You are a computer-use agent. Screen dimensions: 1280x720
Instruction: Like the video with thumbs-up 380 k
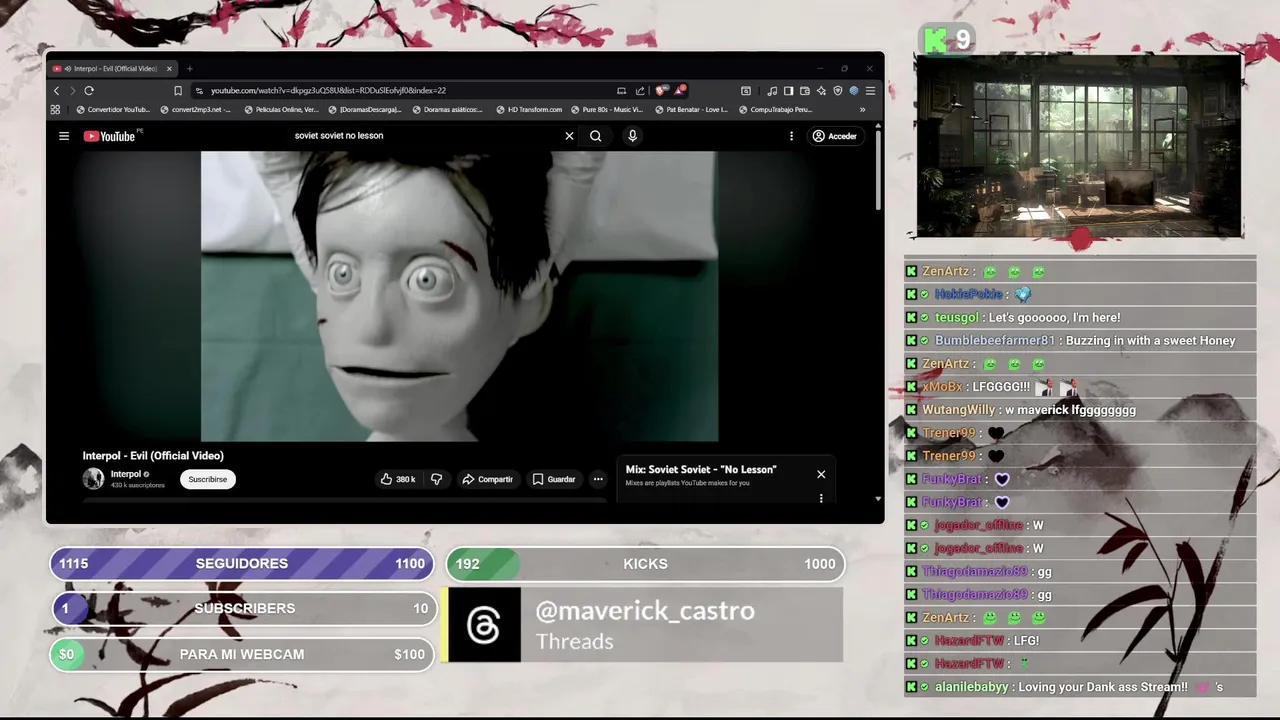pos(397,479)
